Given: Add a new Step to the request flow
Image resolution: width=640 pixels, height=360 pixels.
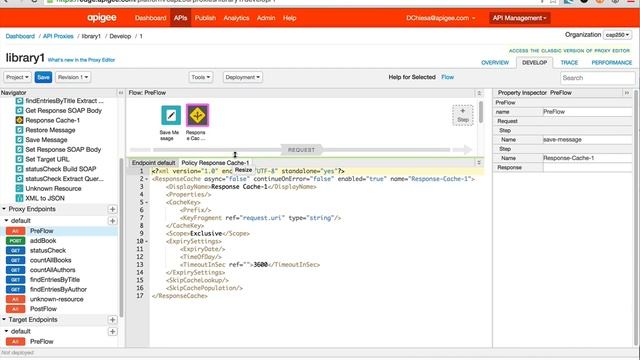Looking at the screenshot, I should click(x=462, y=115).
